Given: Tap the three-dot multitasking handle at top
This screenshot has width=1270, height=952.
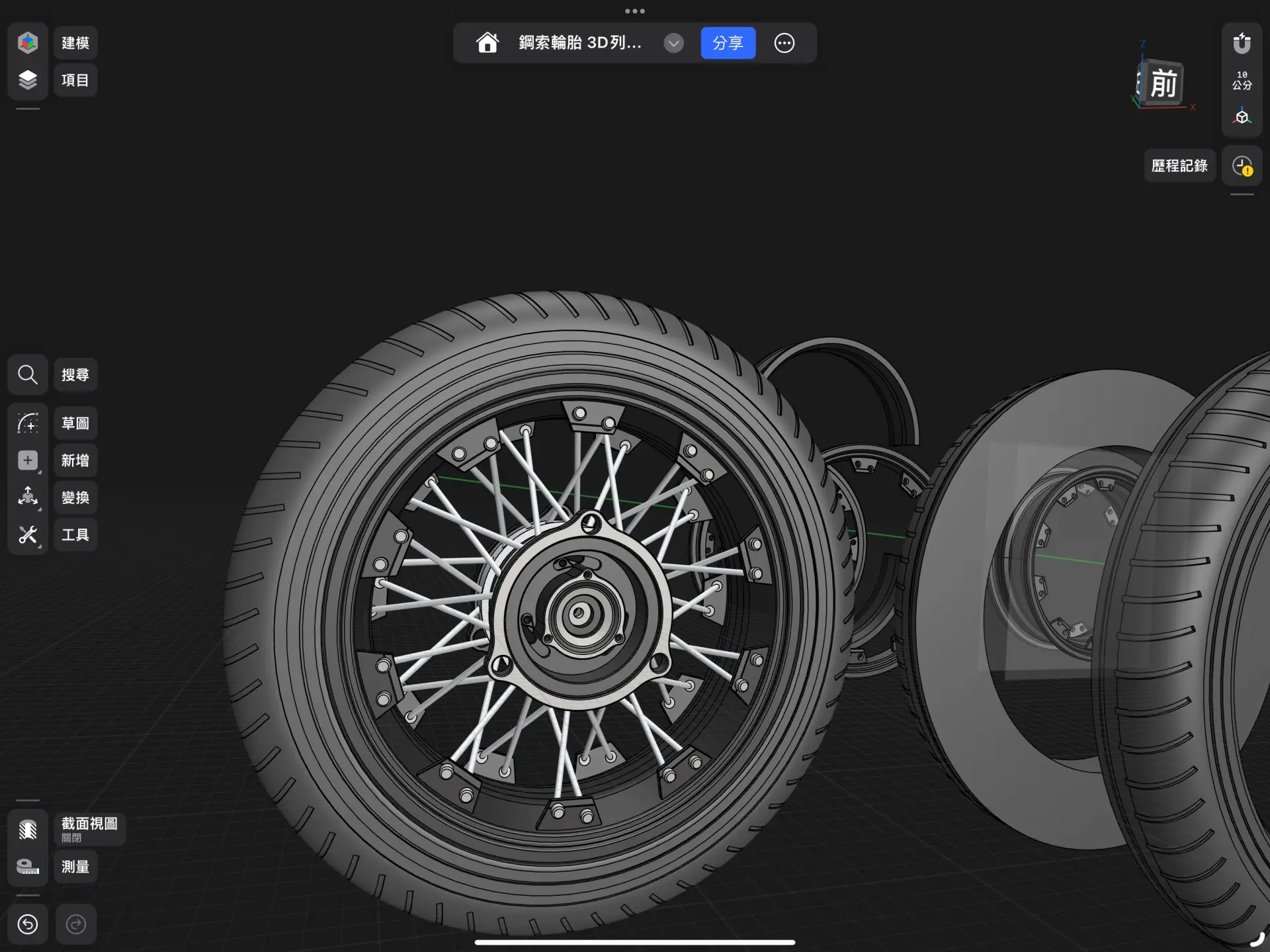Looking at the screenshot, I should click(x=634, y=11).
